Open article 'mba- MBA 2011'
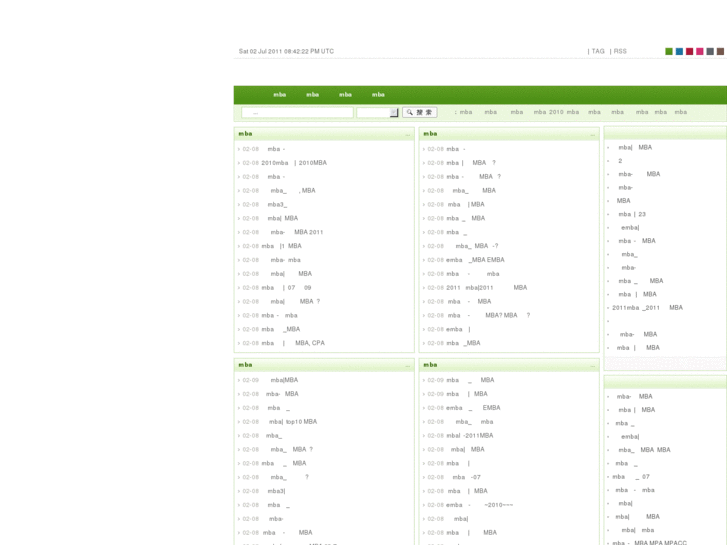 pyautogui.click(x=297, y=232)
